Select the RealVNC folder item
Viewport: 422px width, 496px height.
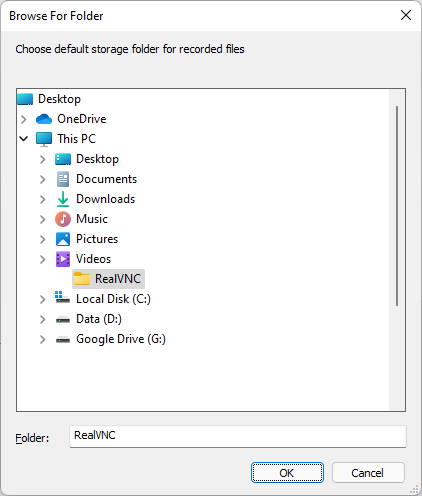click(x=108, y=279)
